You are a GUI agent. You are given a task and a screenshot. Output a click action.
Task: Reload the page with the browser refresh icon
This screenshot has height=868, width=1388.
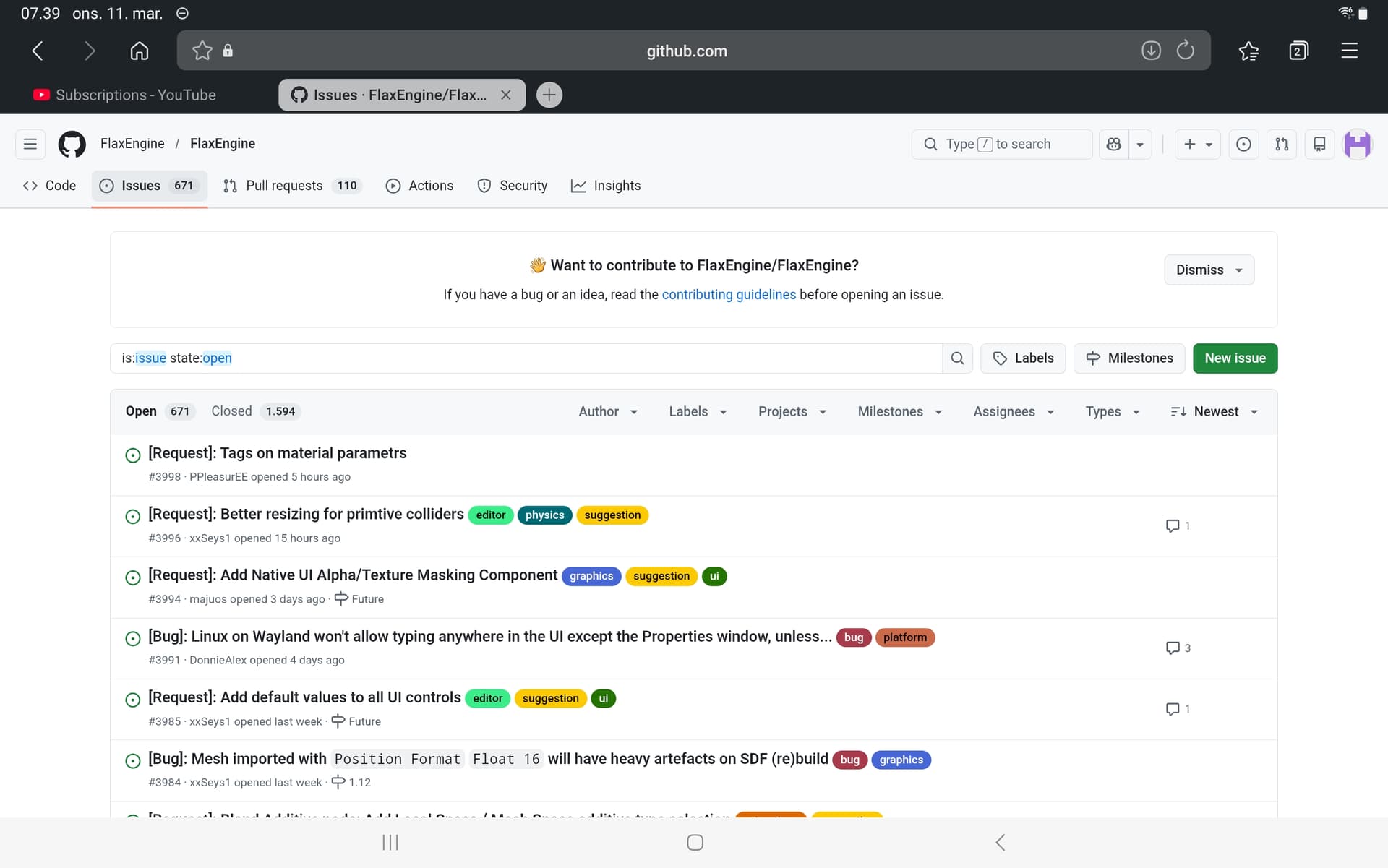[1185, 51]
